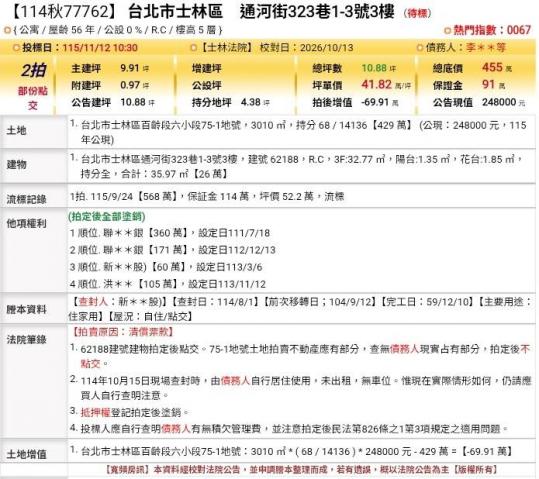Click the 保證金 value 91
Screen dimensions: 539x479
click(x=488, y=84)
